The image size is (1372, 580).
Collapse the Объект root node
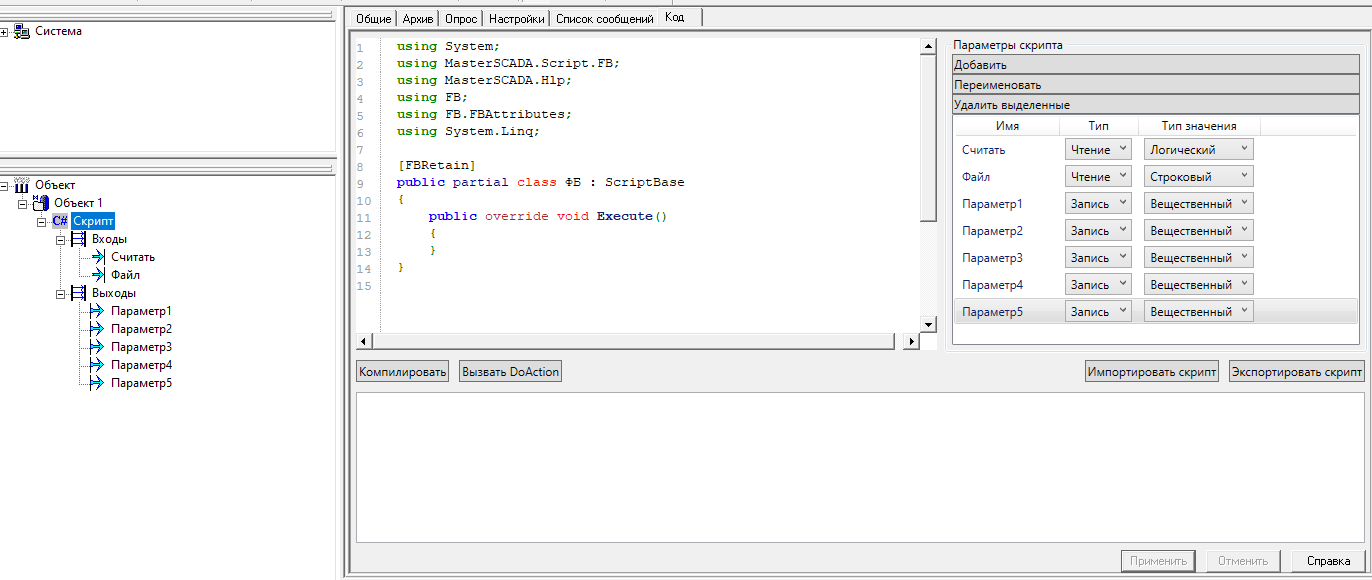[5, 185]
